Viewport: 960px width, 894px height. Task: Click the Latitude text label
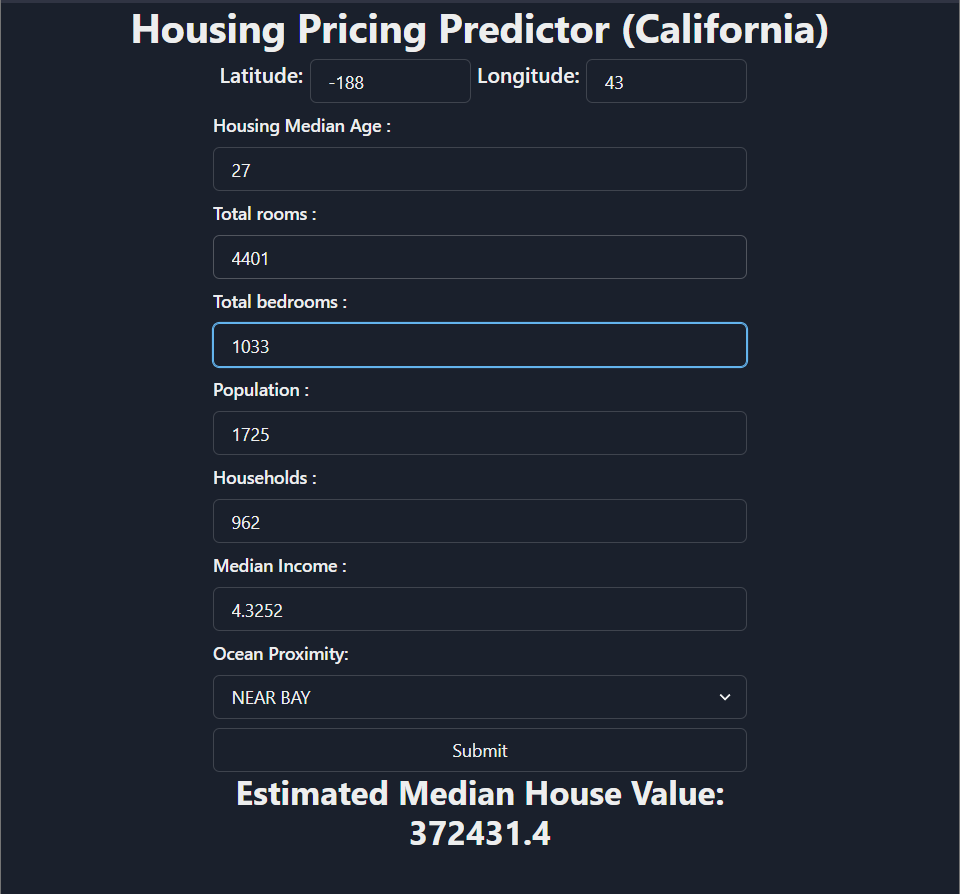[261, 76]
